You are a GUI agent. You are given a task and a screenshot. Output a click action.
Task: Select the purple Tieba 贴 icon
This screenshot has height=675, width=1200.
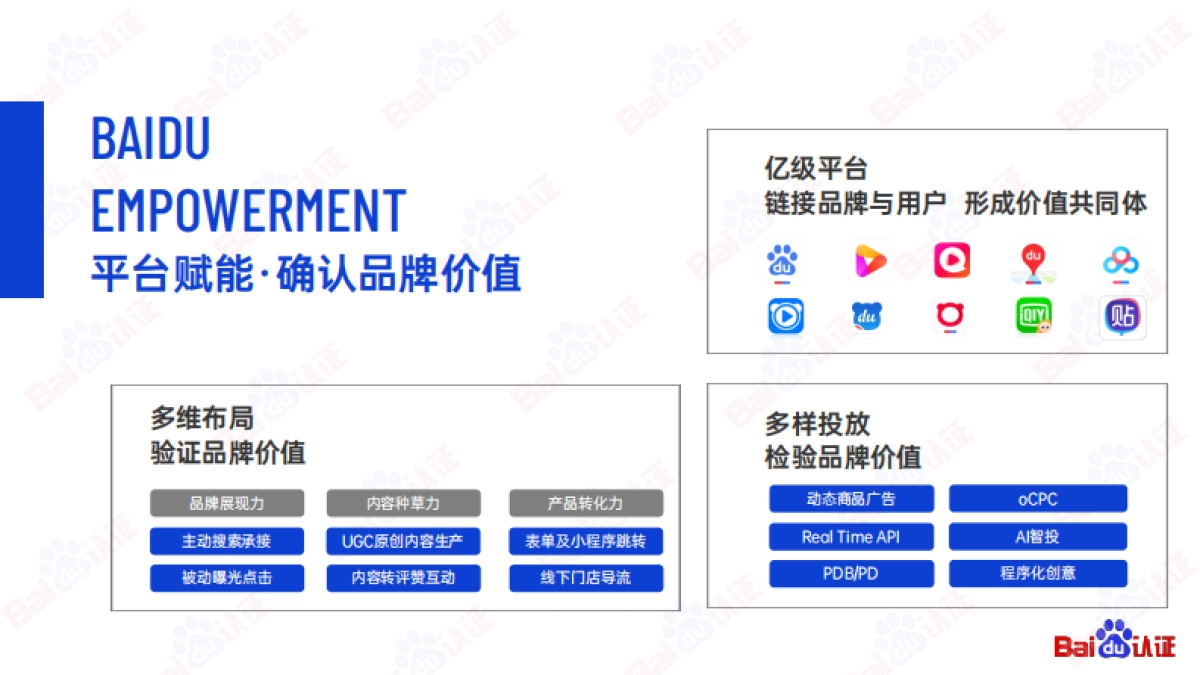tap(1120, 317)
